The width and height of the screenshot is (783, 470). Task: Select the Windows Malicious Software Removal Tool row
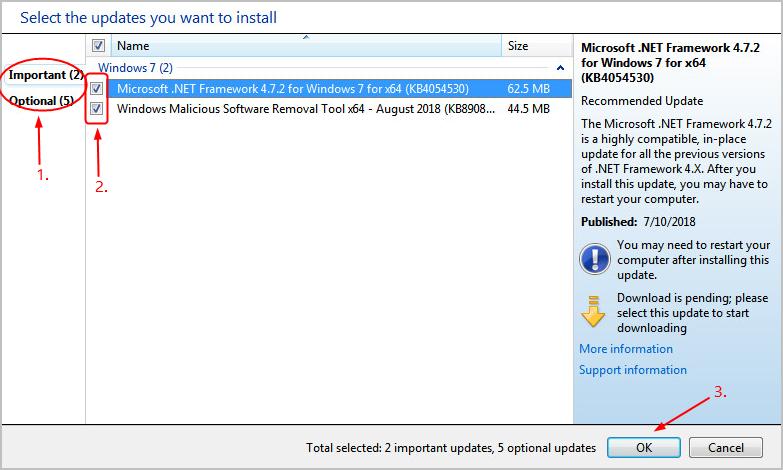pyautogui.click(x=300, y=108)
